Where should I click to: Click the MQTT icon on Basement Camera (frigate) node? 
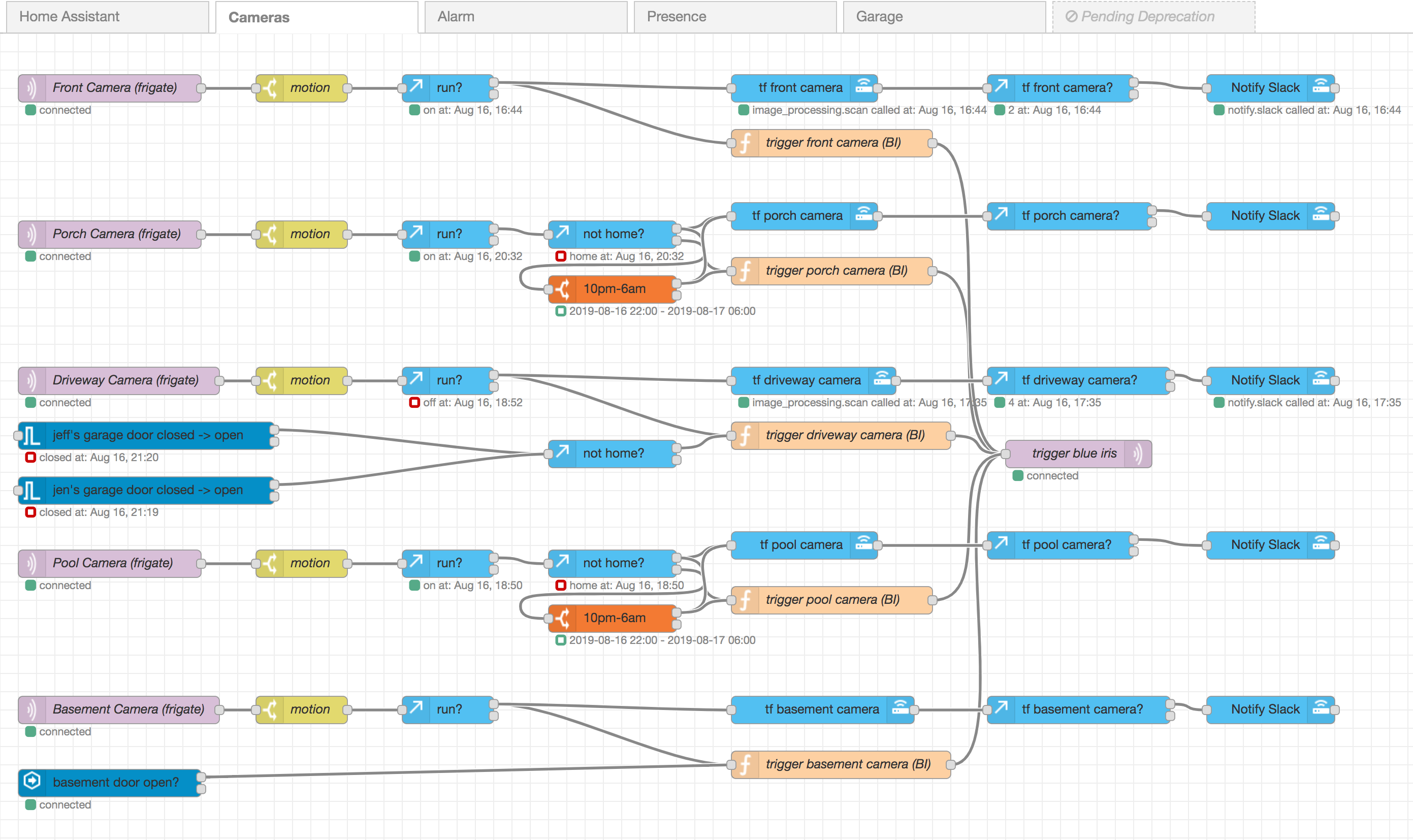(31, 710)
